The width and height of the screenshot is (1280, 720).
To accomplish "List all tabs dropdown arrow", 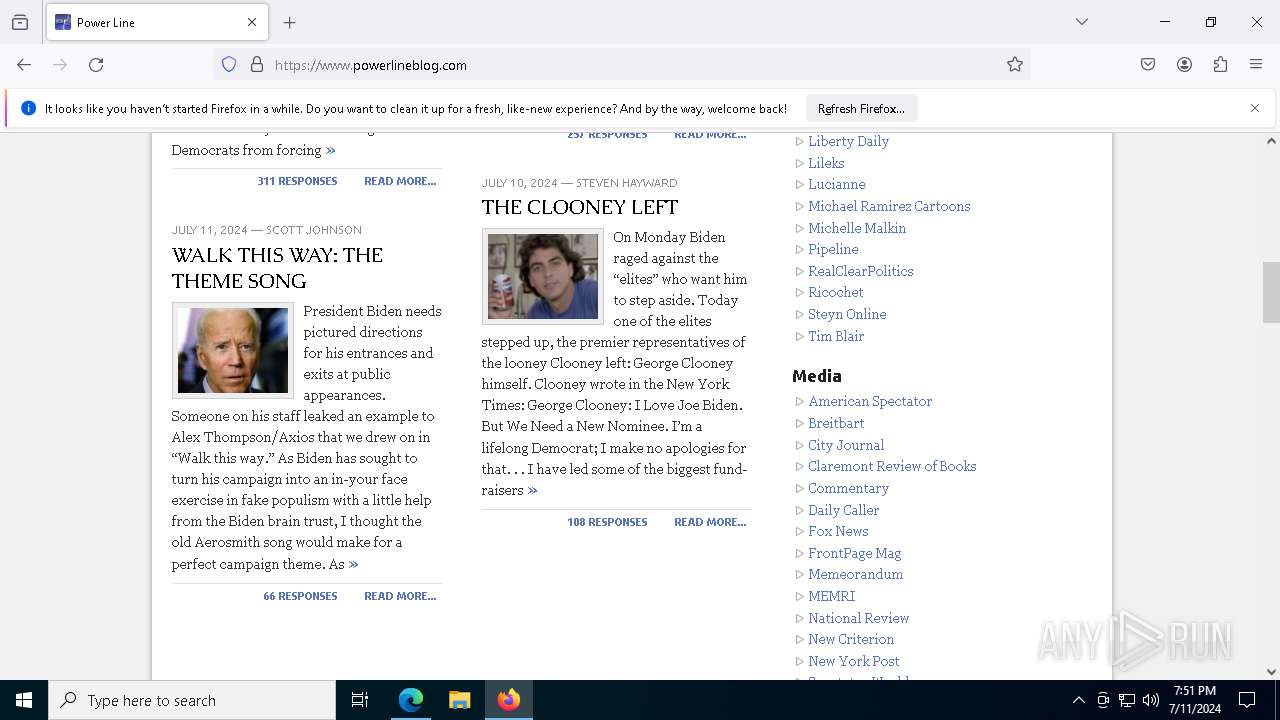I will tap(1082, 22).
